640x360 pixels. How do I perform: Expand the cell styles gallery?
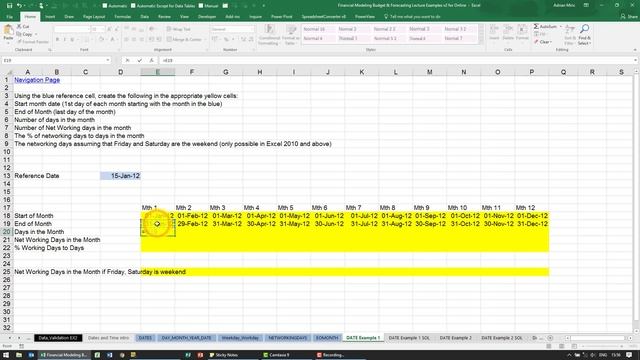coord(481,41)
